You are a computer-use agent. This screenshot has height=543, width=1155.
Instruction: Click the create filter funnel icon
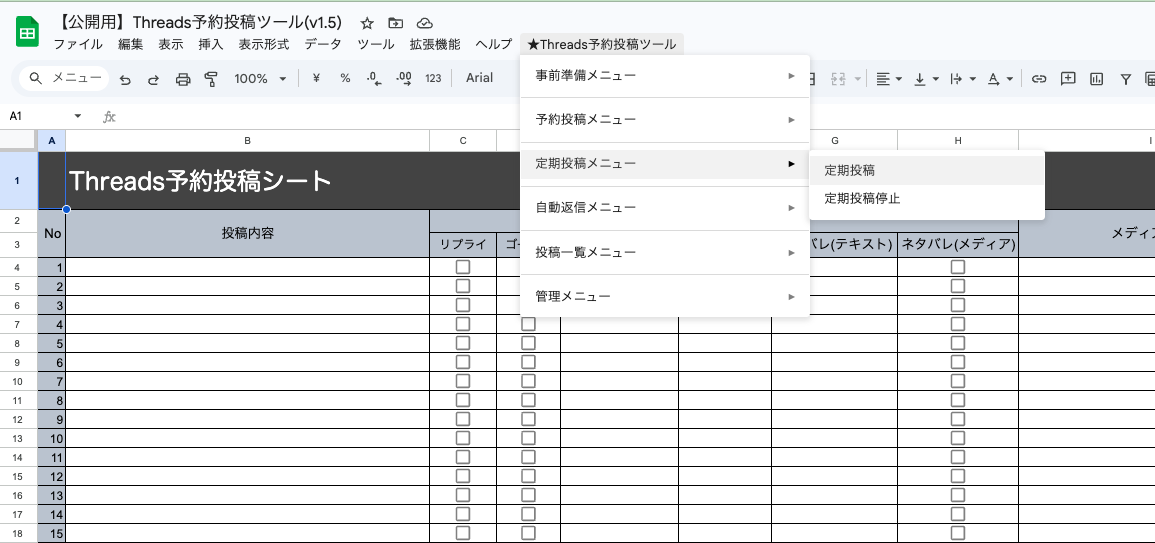coord(1126,79)
